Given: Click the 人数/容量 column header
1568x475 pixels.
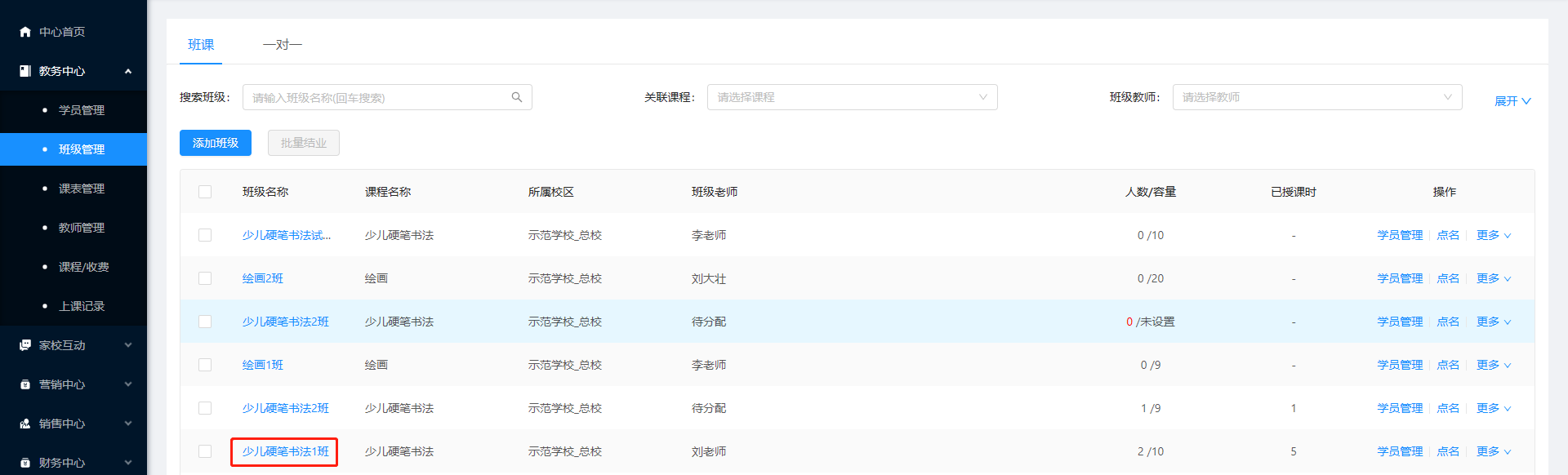Looking at the screenshot, I should pyautogui.click(x=1151, y=192).
